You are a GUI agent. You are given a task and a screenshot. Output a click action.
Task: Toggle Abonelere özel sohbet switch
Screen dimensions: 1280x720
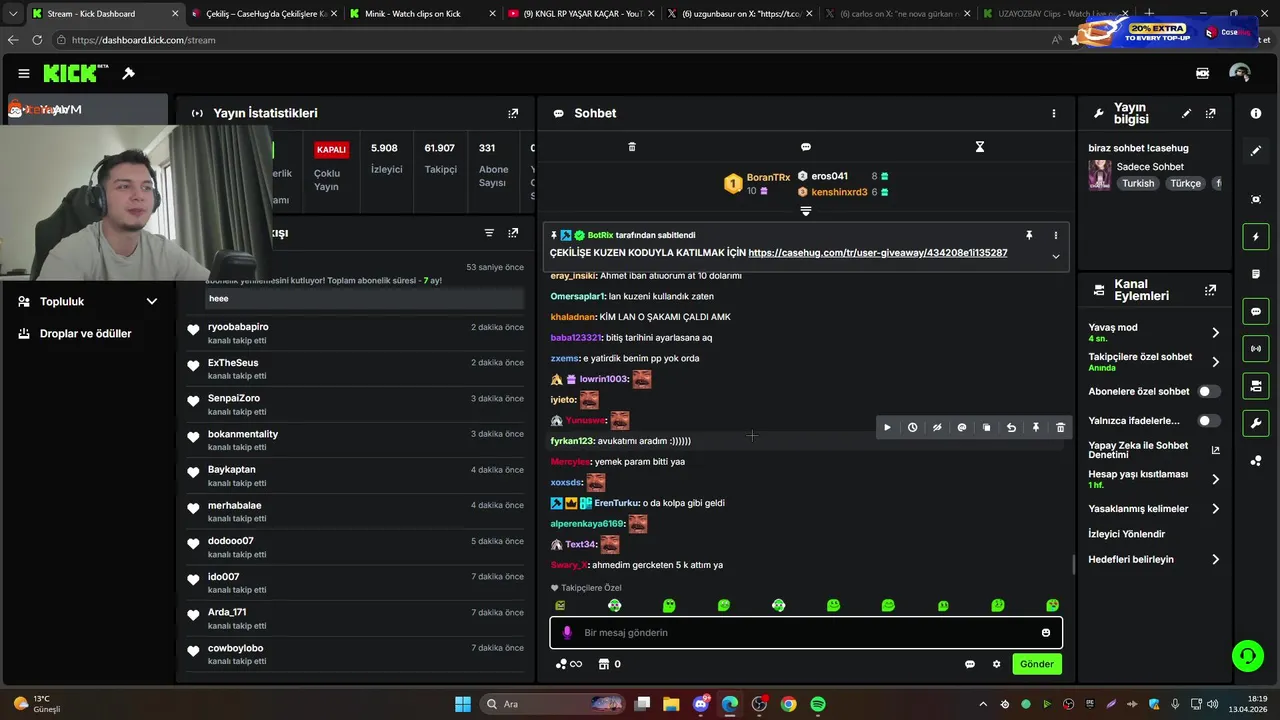(x=1209, y=392)
